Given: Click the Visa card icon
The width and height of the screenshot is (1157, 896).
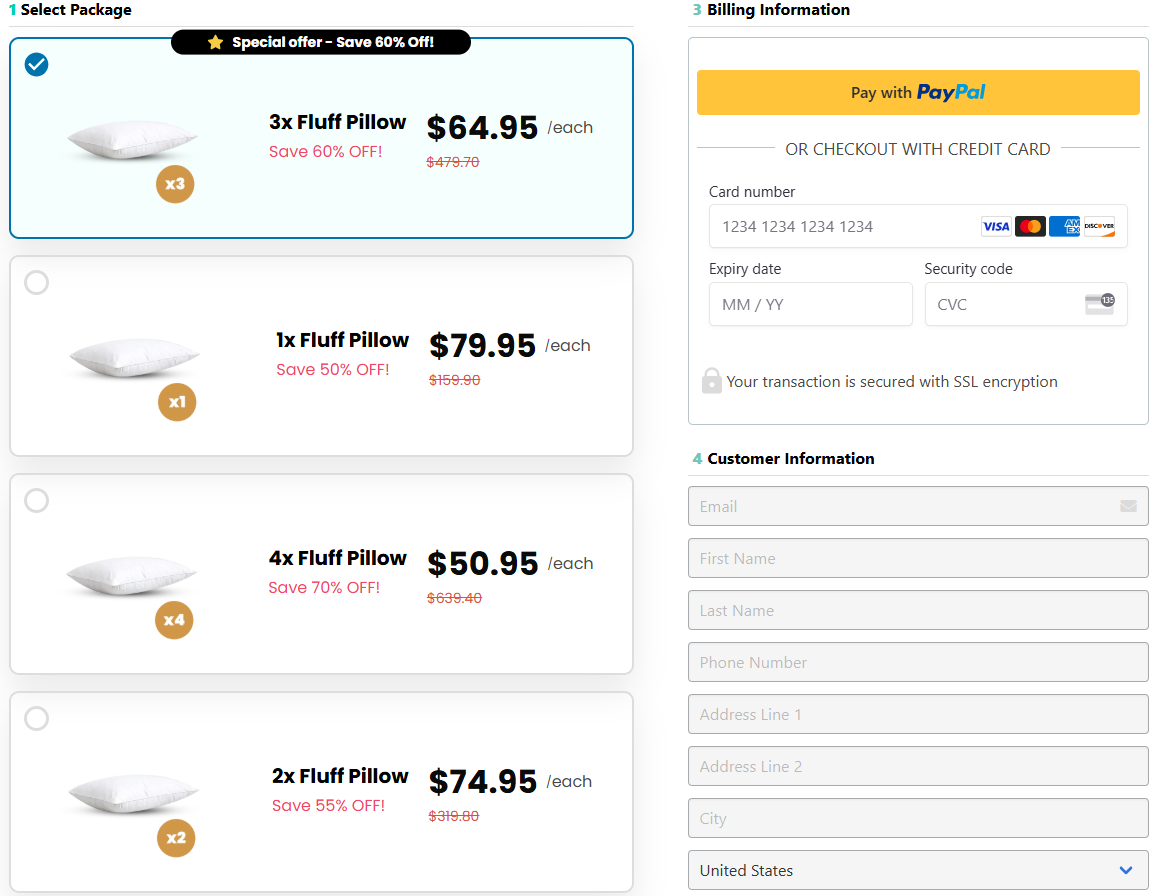Looking at the screenshot, I should tap(995, 227).
